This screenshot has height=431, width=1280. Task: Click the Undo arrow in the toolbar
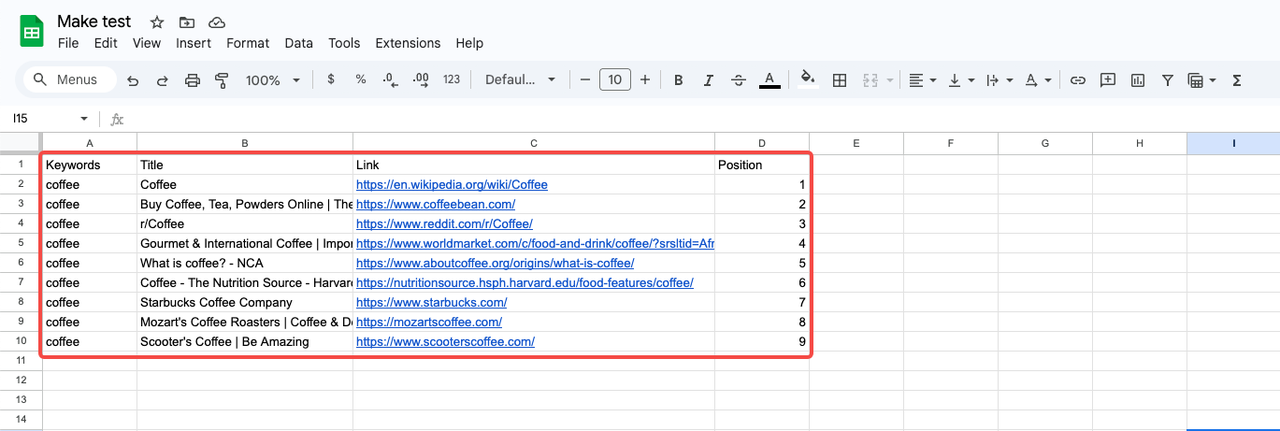tap(133, 80)
